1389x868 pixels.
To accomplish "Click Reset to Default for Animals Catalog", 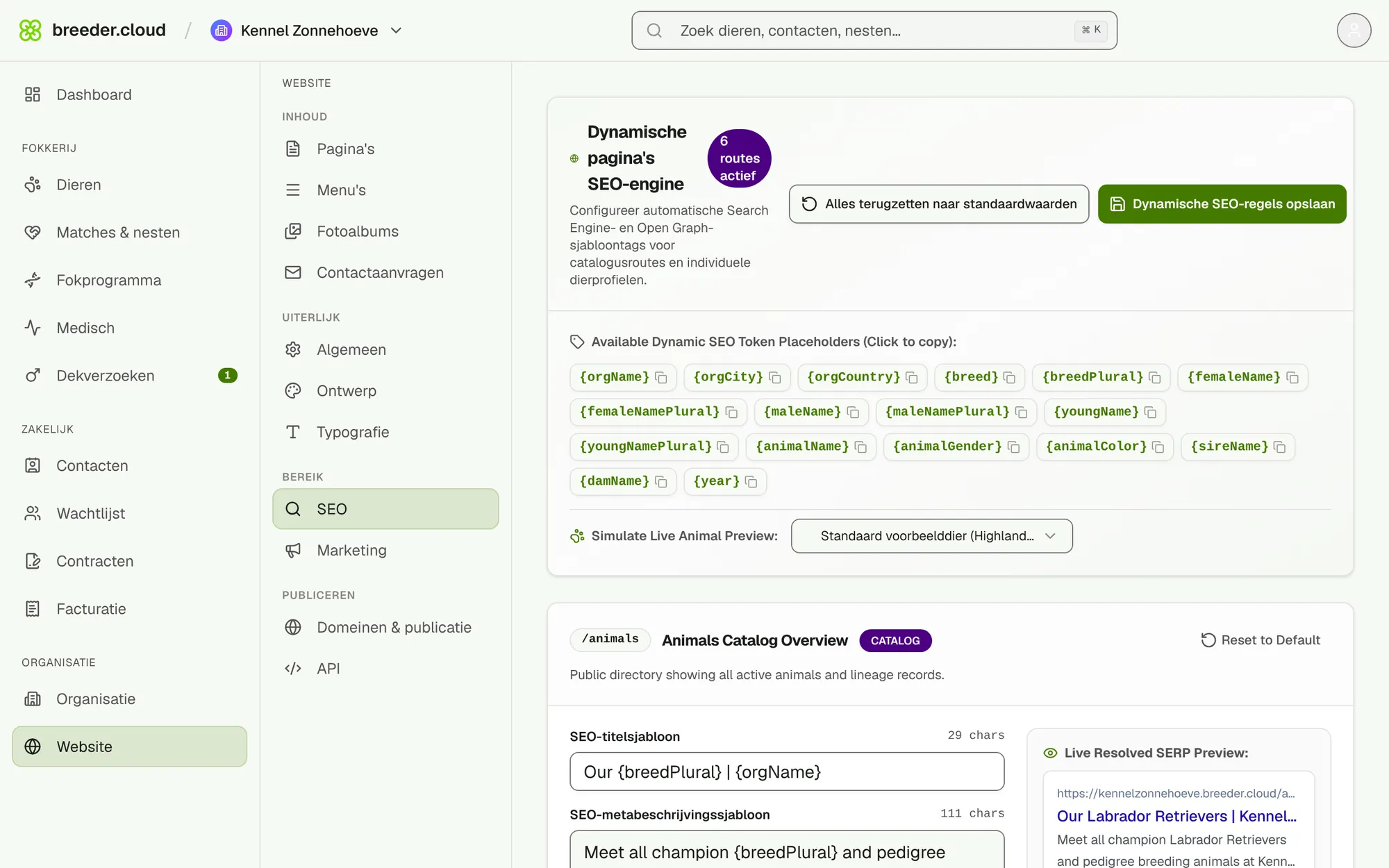I will point(1261,640).
